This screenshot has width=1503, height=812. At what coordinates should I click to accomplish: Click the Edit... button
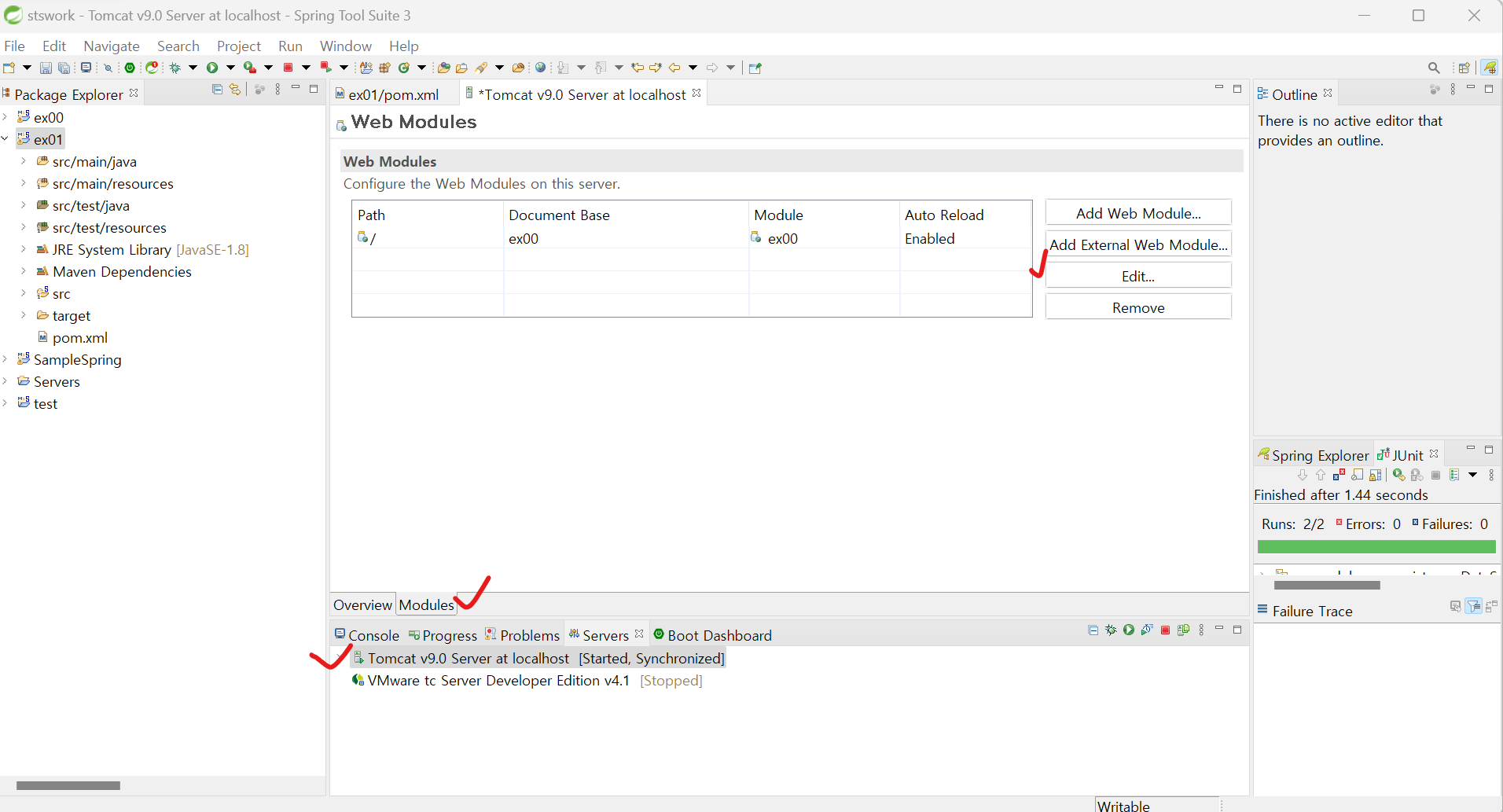tap(1138, 276)
